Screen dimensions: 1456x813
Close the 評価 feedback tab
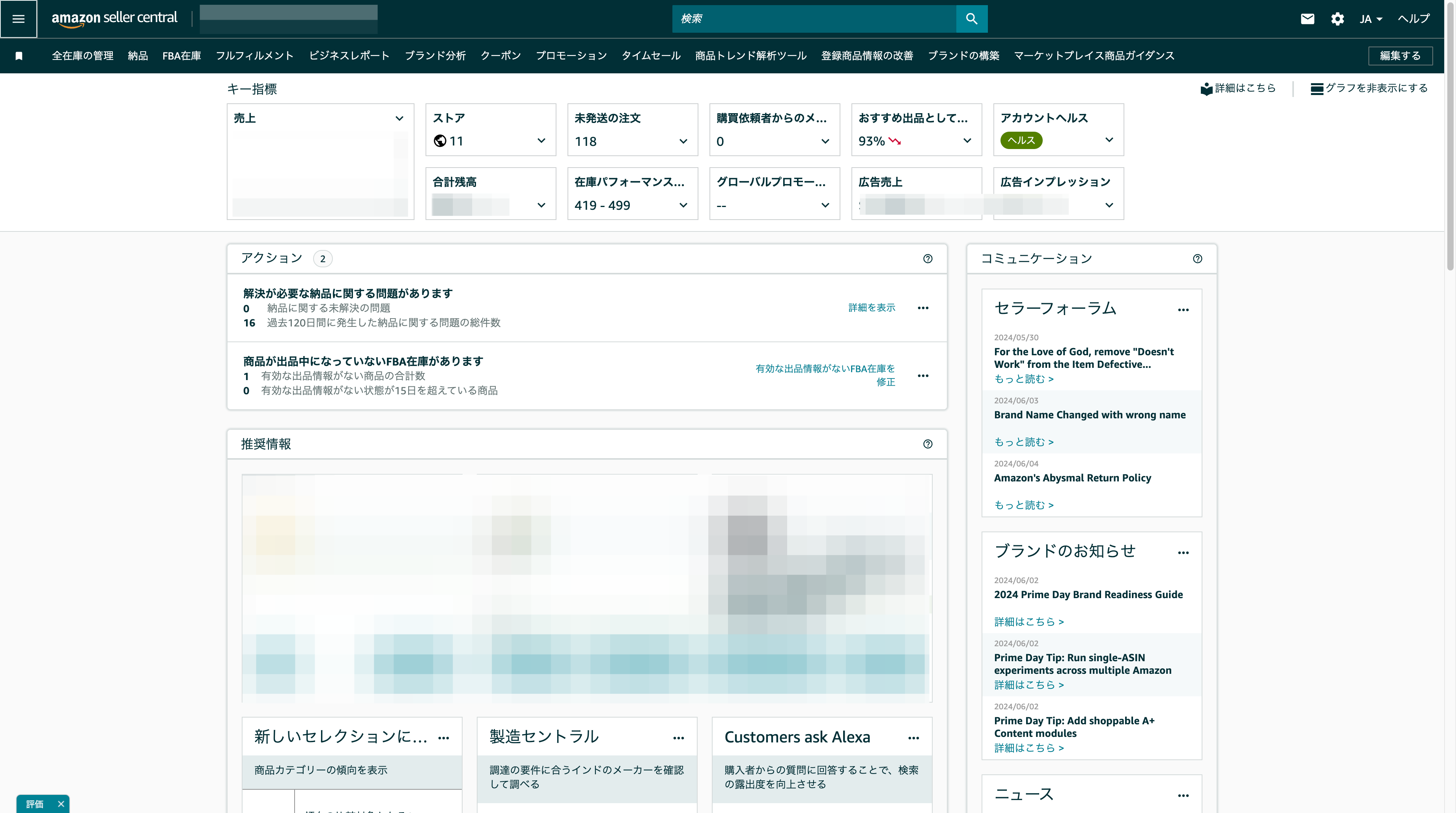[x=61, y=804]
